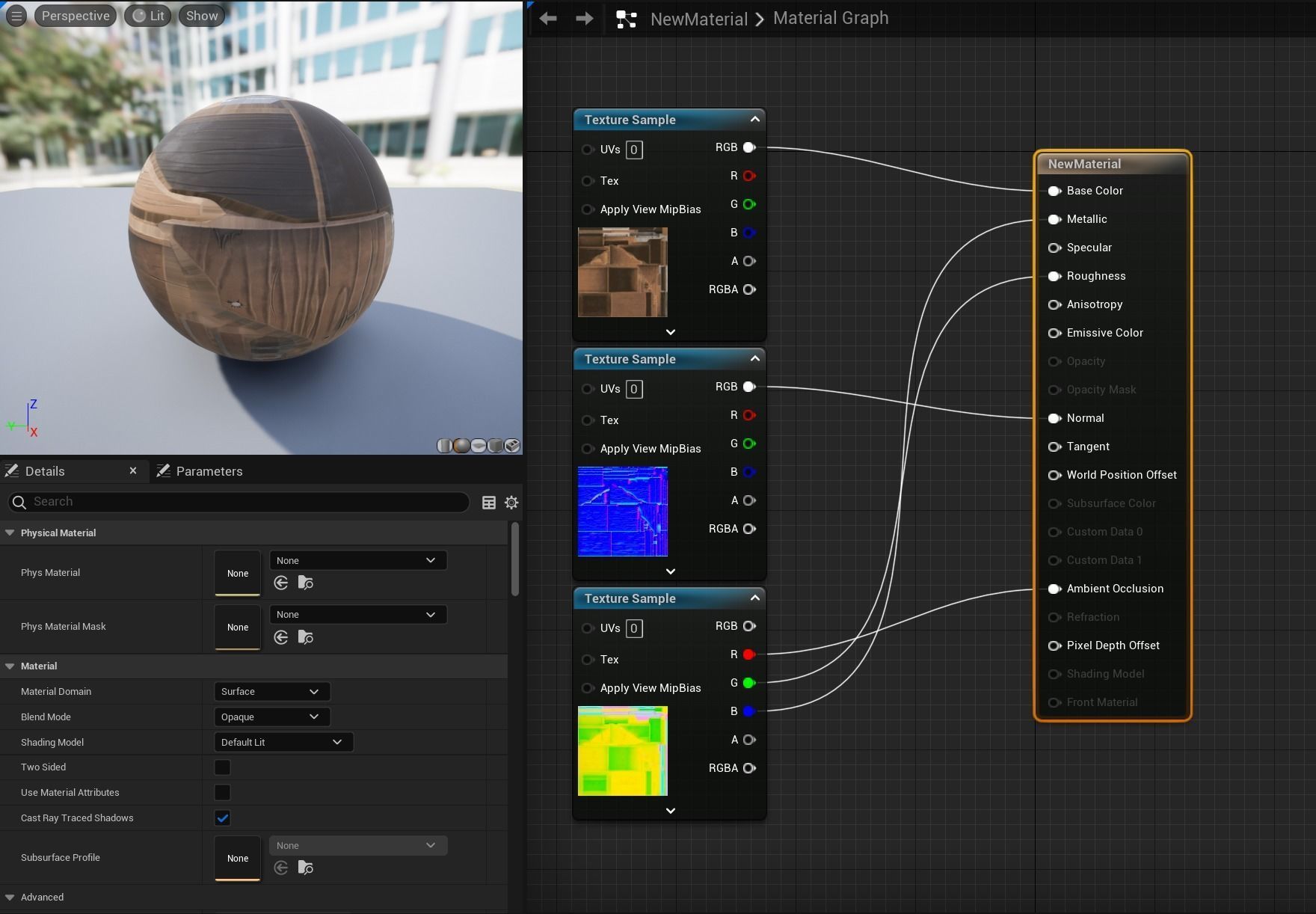Select the yellow-green packed texture thumbnail

[x=623, y=751]
